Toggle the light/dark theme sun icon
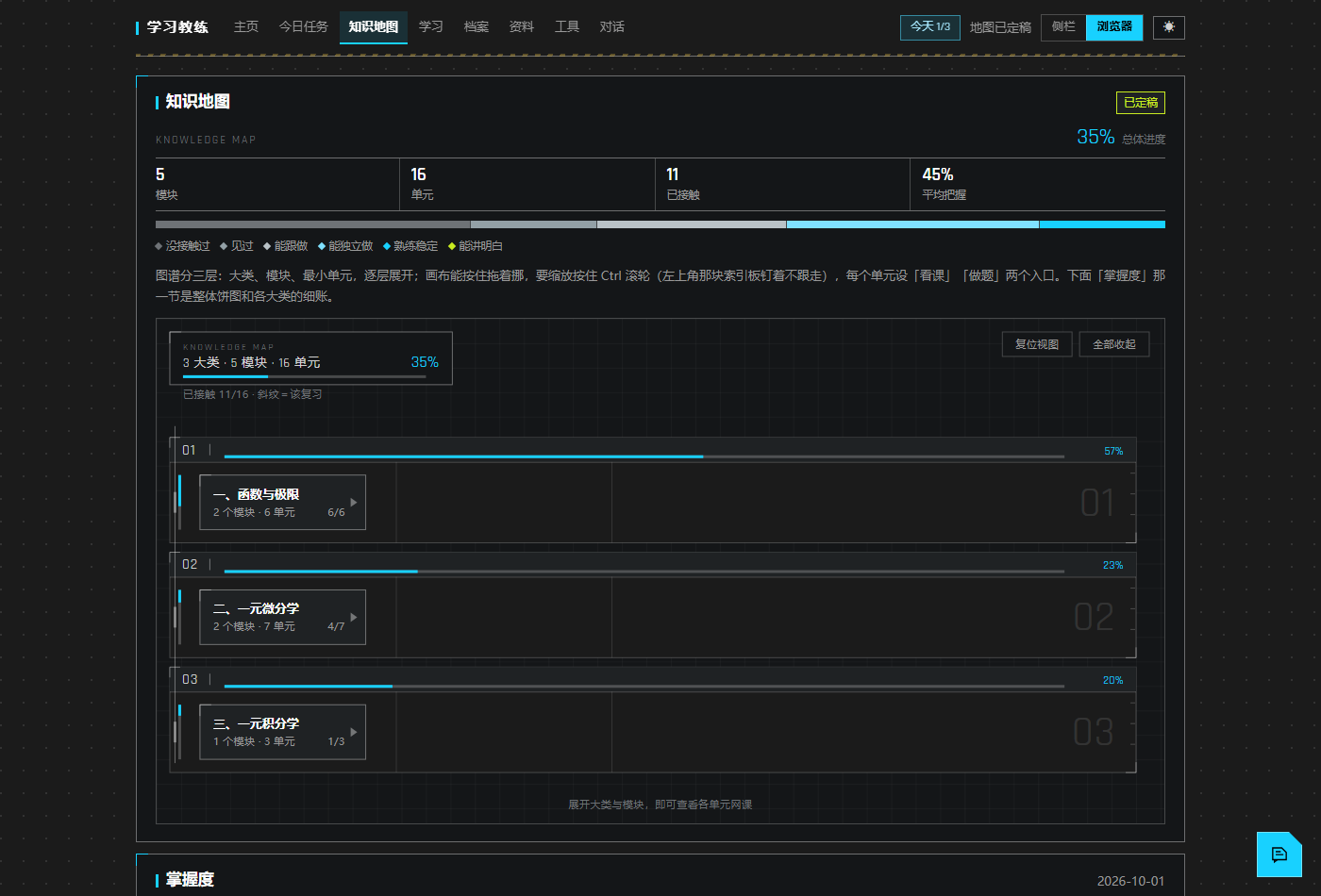Screen dimensions: 1321x896 coord(1168,27)
